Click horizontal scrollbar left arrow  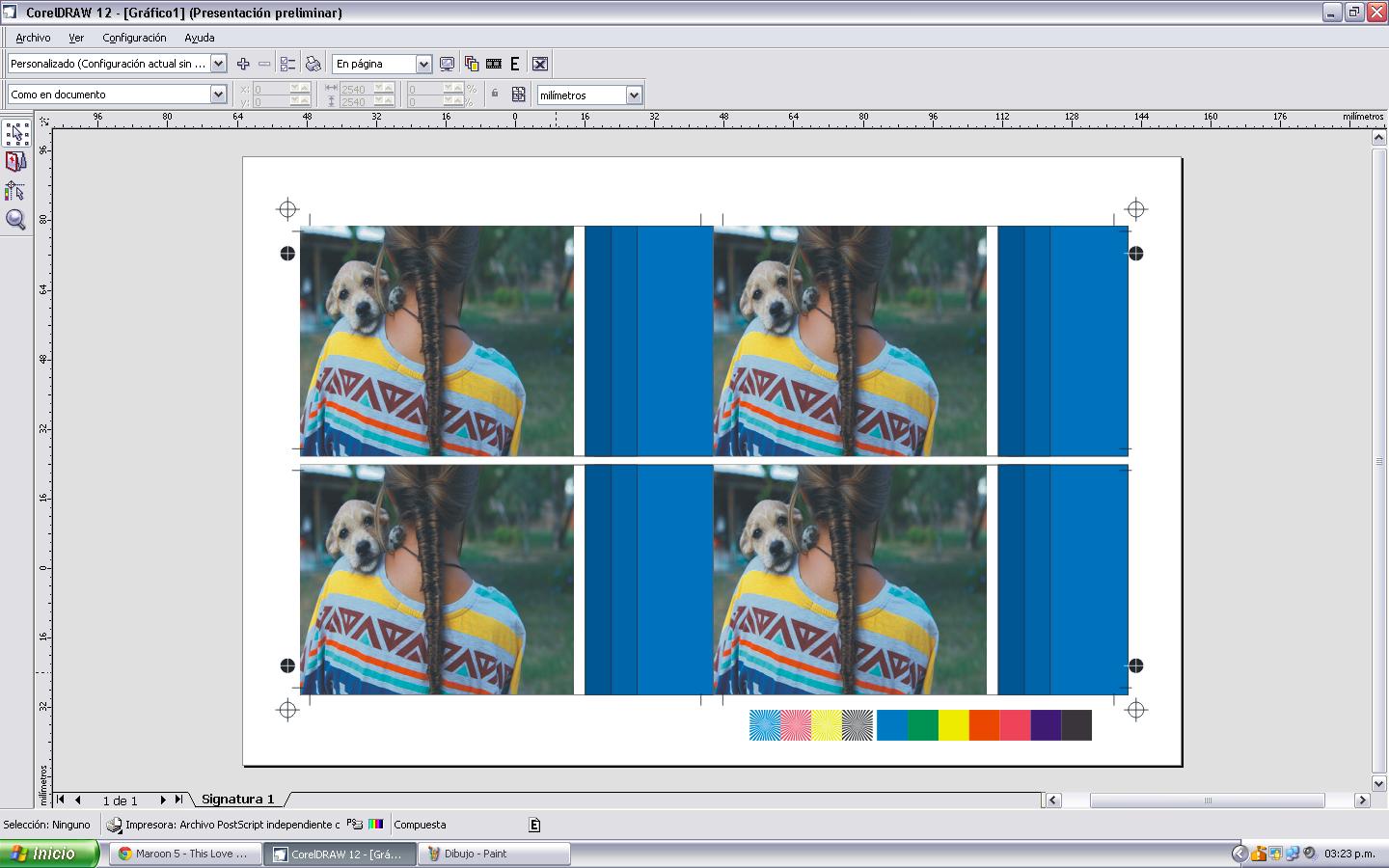coord(1052,800)
